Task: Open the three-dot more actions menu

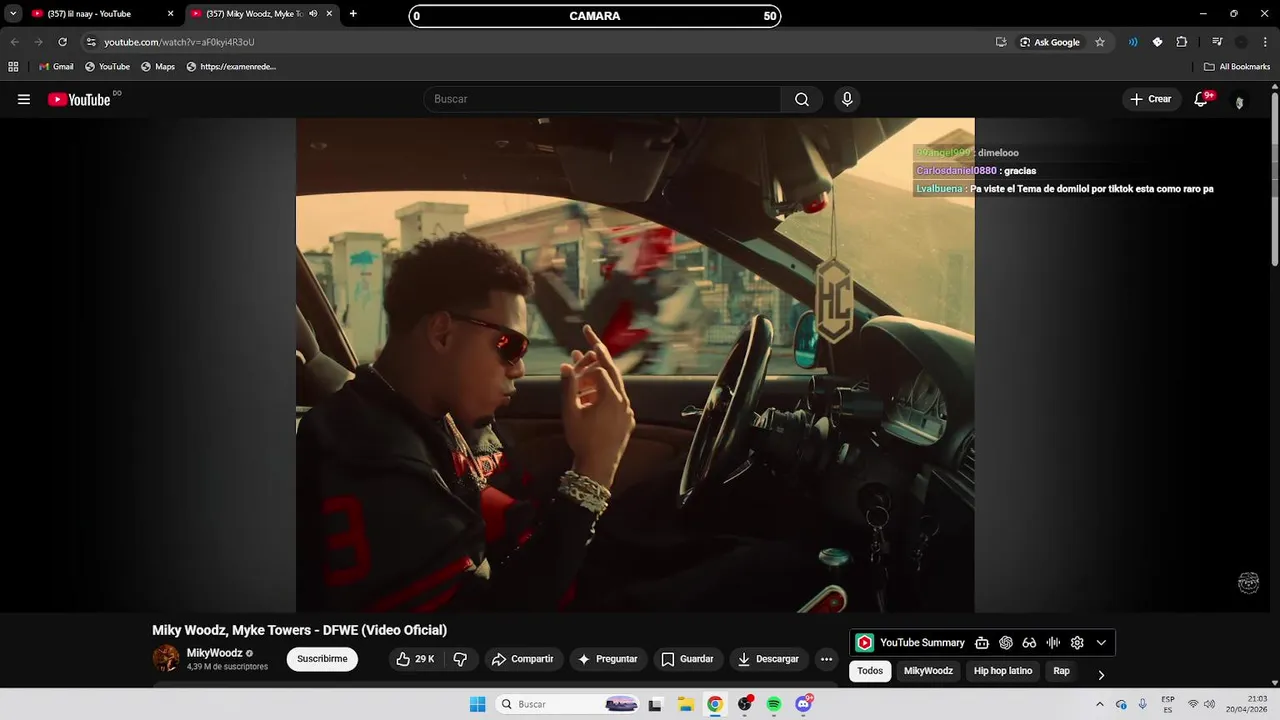Action: pyautogui.click(x=826, y=659)
